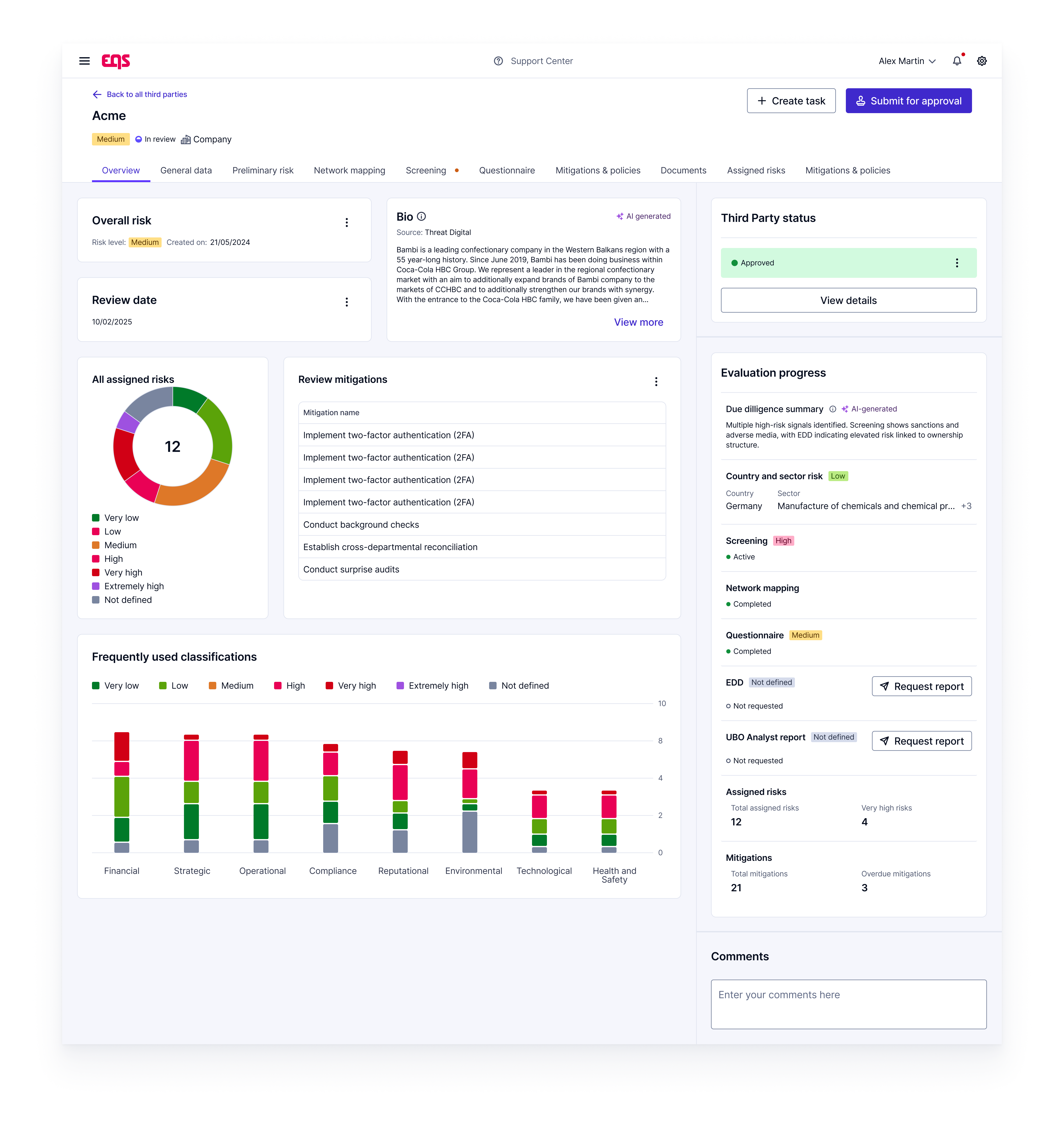Click the Screening High risk badge
The height and width of the screenshot is (1125, 1064).
783,541
